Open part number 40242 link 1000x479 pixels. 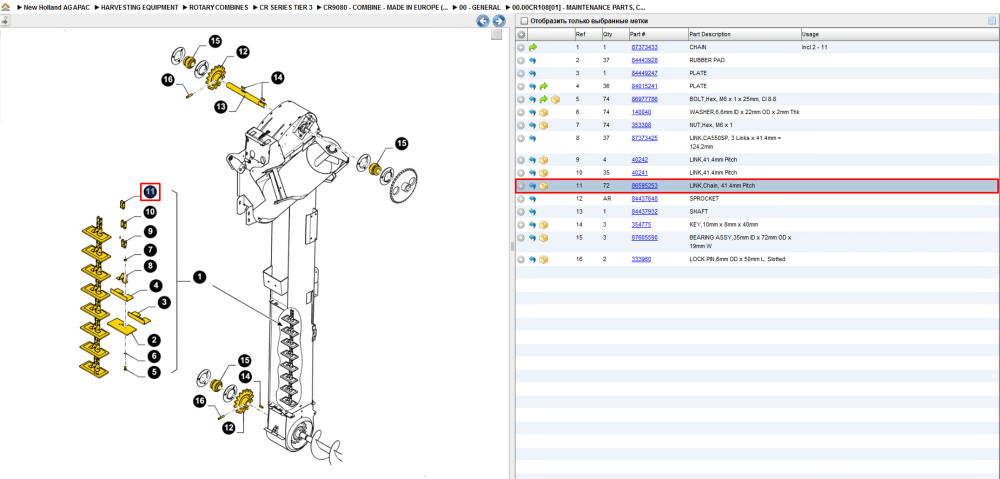point(640,160)
